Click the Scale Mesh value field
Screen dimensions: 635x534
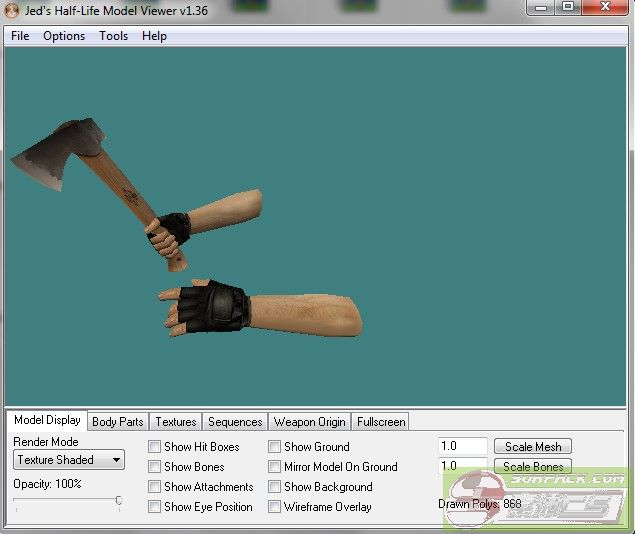pos(462,447)
